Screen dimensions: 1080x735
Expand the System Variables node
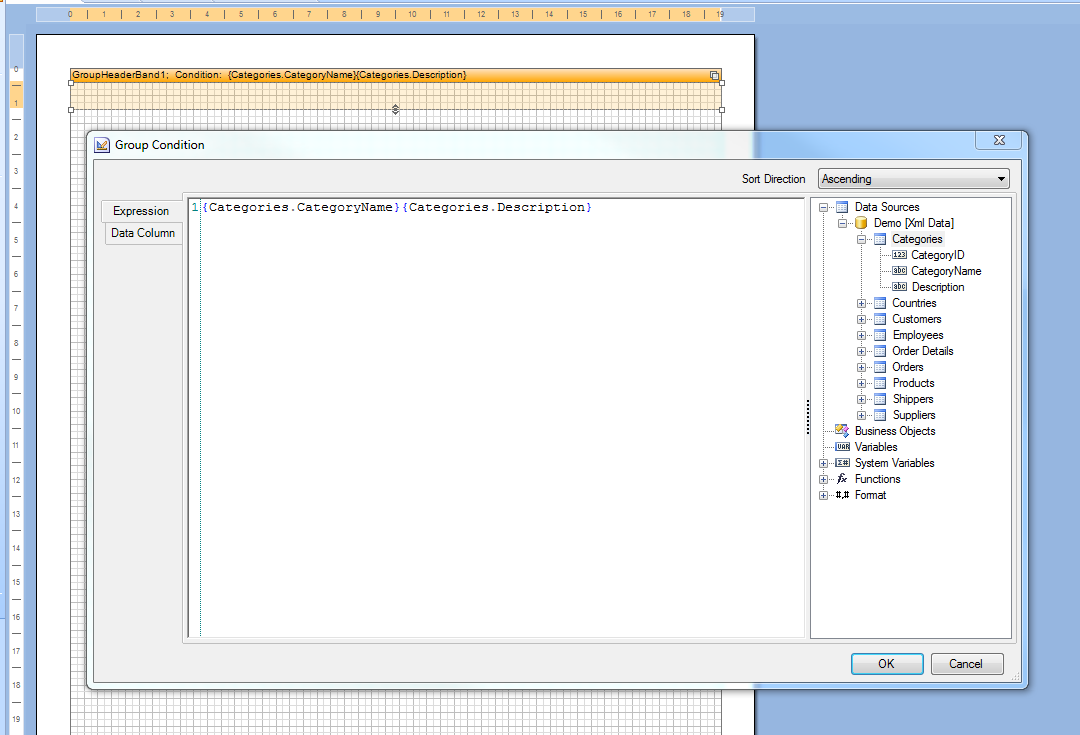[x=823, y=464]
